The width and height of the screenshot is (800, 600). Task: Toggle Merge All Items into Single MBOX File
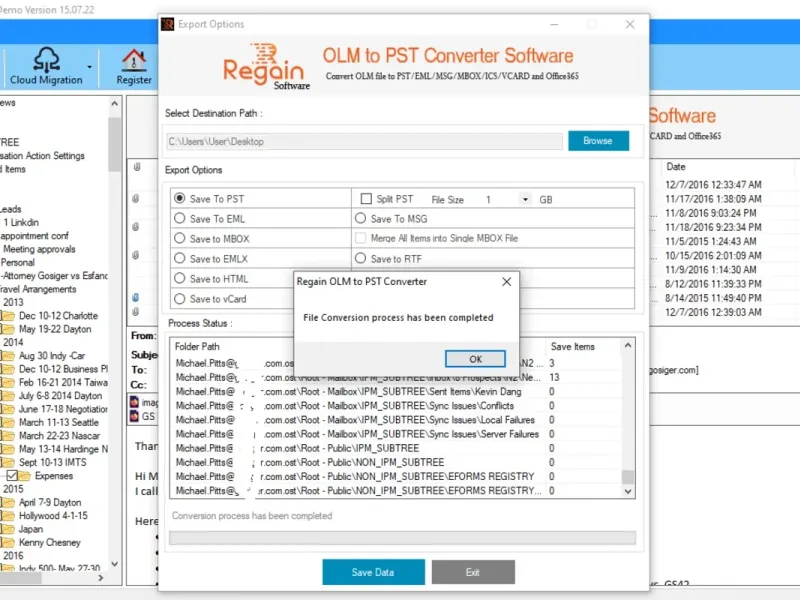[x=360, y=238]
